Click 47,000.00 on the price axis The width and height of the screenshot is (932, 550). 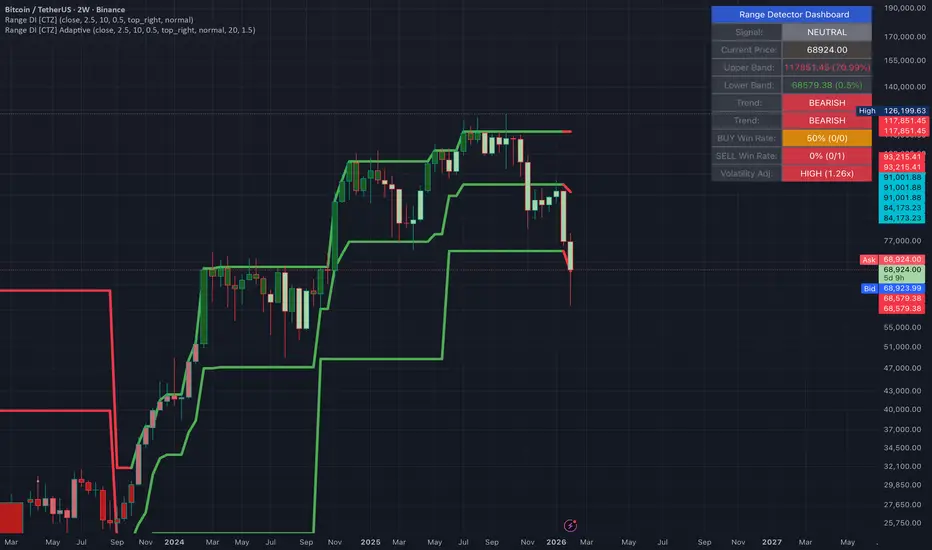[x=902, y=368]
